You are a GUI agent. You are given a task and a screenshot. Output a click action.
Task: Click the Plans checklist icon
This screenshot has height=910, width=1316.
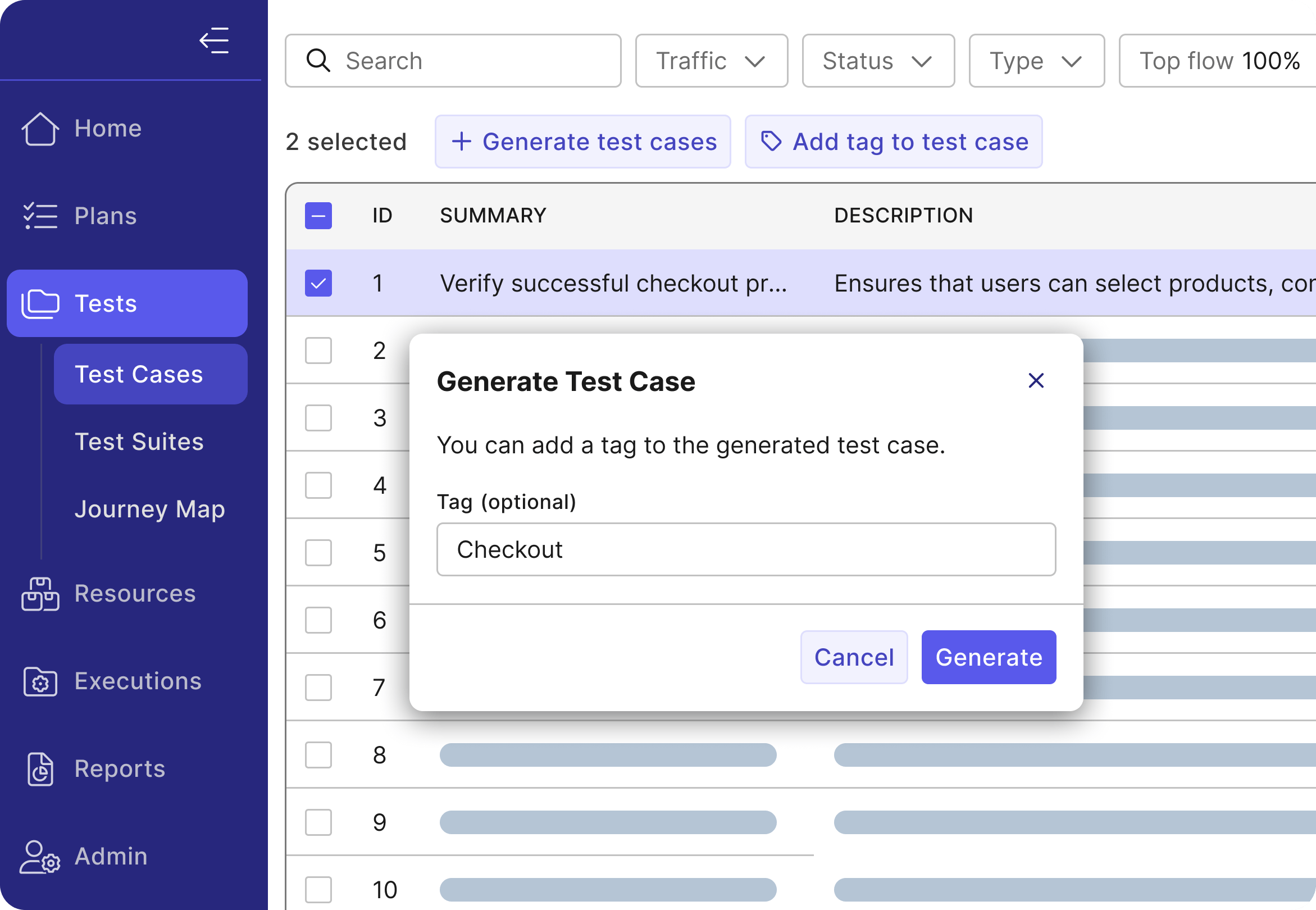tap(40, 216)
